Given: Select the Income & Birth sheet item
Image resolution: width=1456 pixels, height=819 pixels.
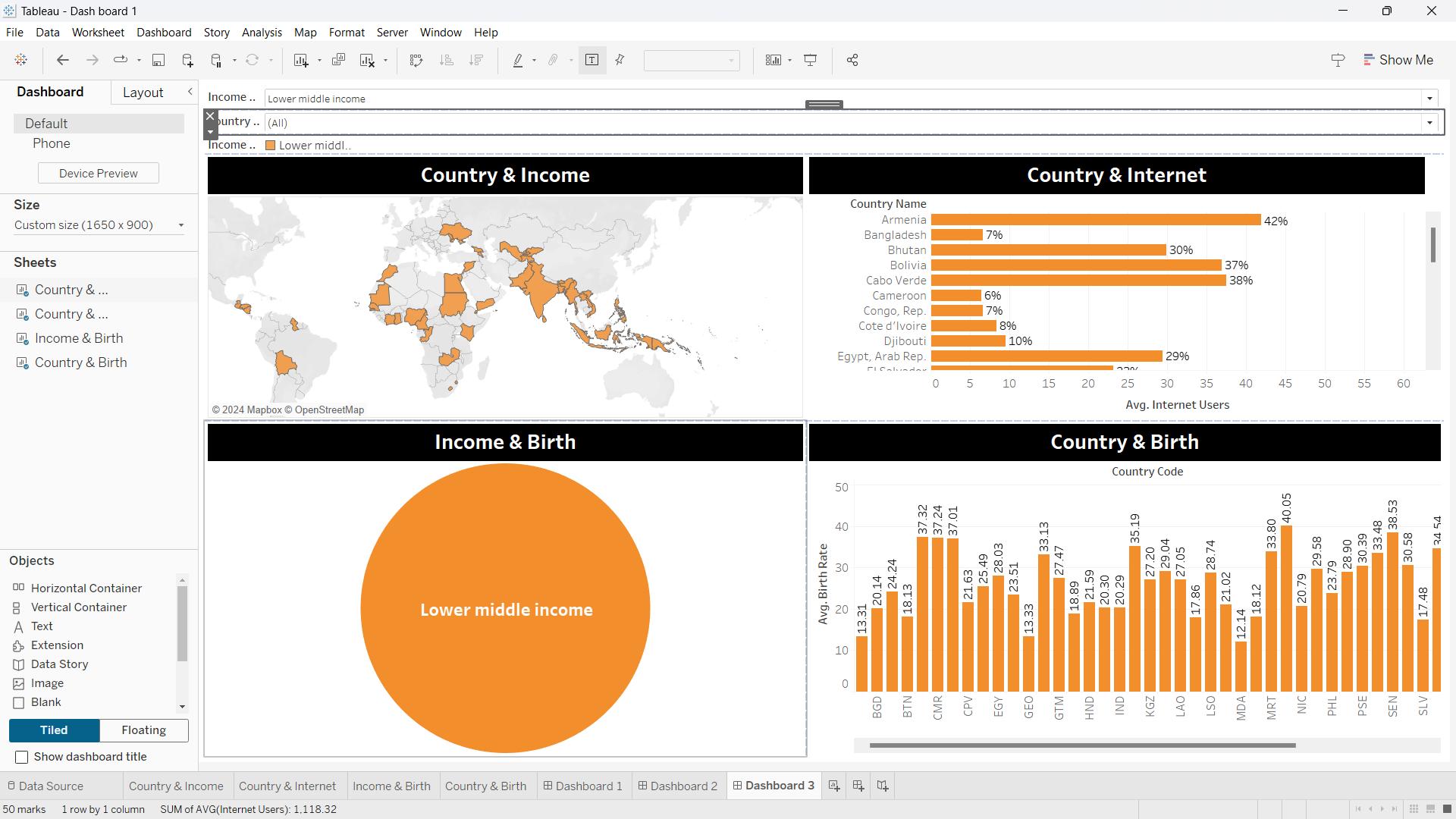Looking at the screenshot, I should click(79, 338).
